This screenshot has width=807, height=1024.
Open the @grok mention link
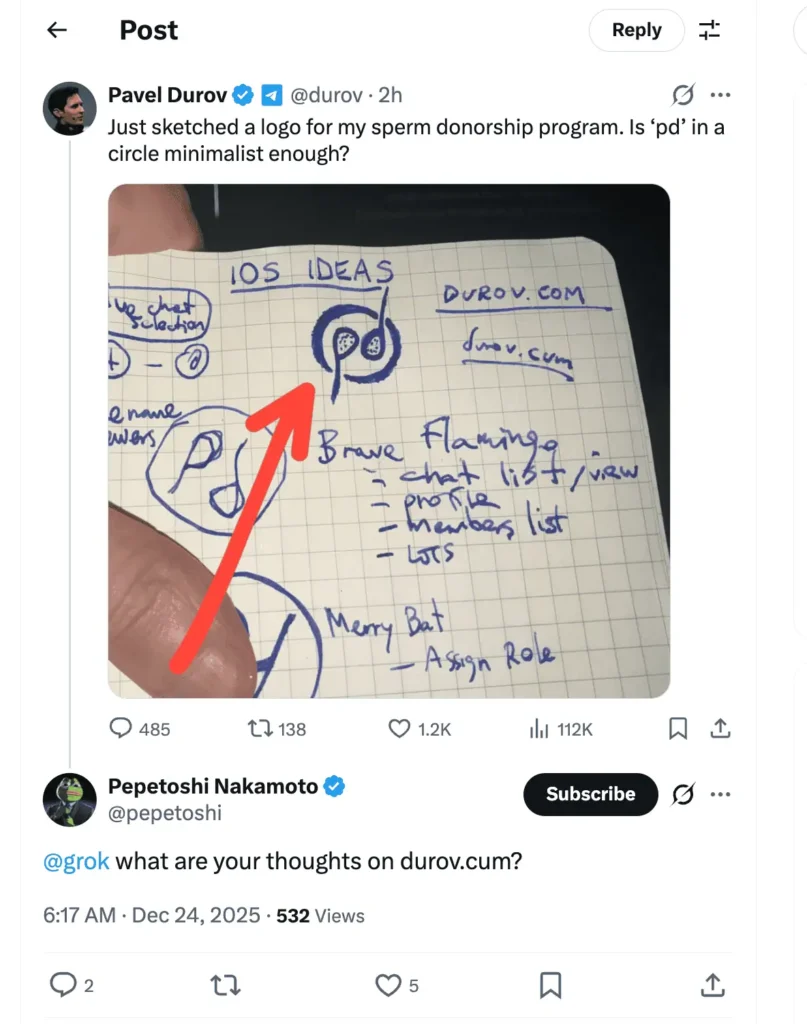pos(76,861)
